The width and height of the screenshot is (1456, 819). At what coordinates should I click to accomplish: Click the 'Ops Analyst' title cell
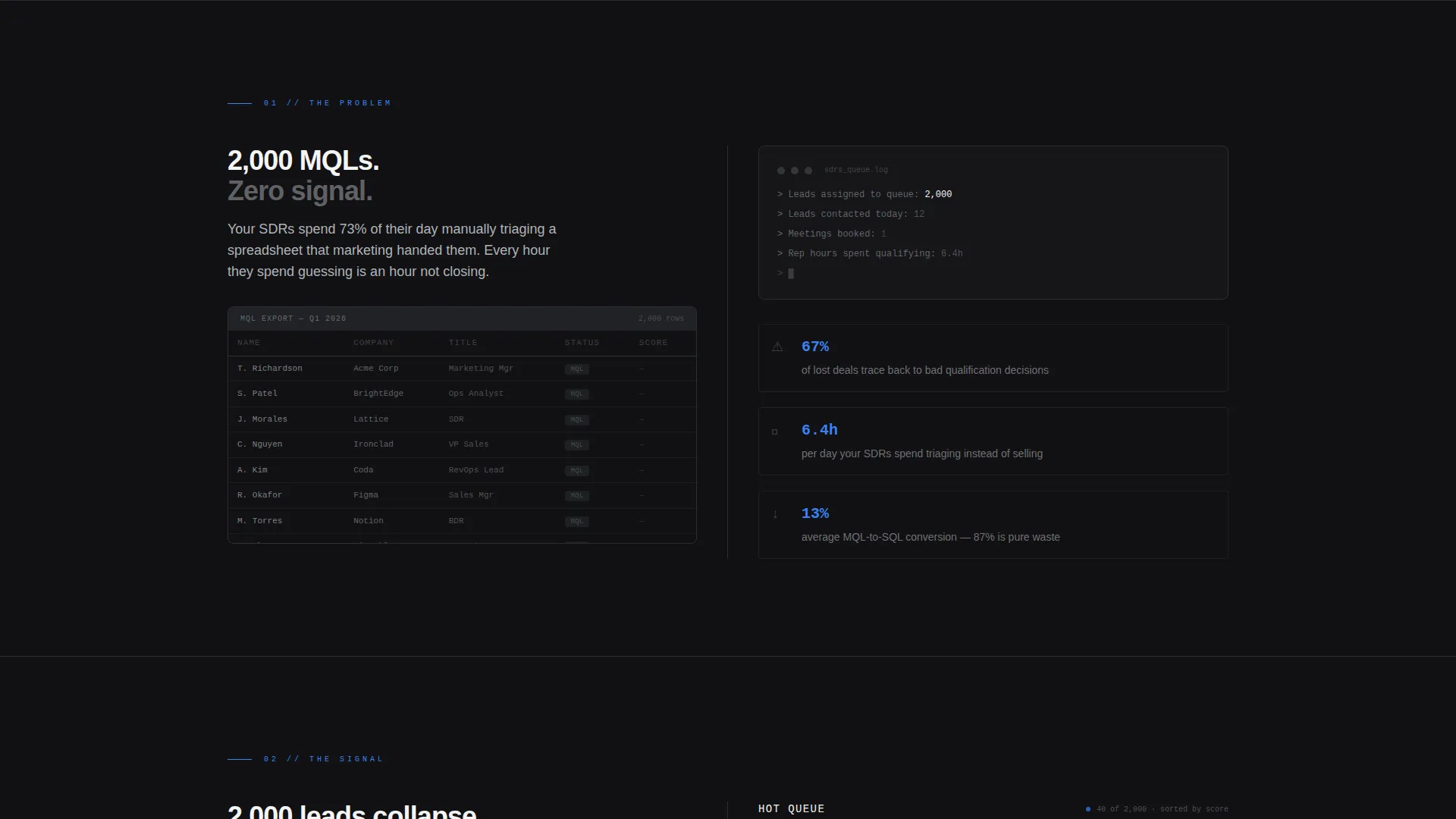[x=476, y=394]
